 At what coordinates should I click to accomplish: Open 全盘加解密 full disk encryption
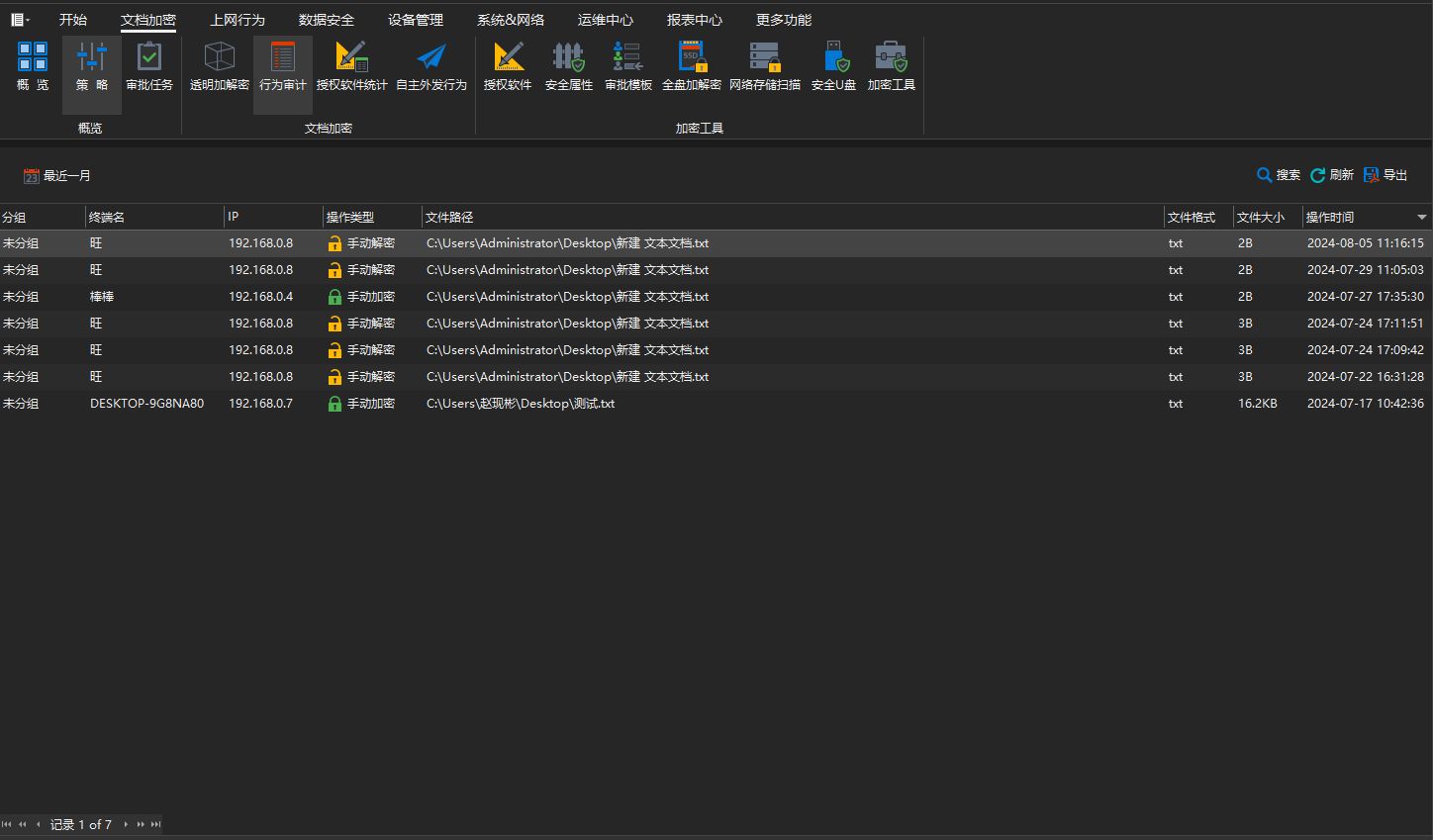(x=692, y=66)
